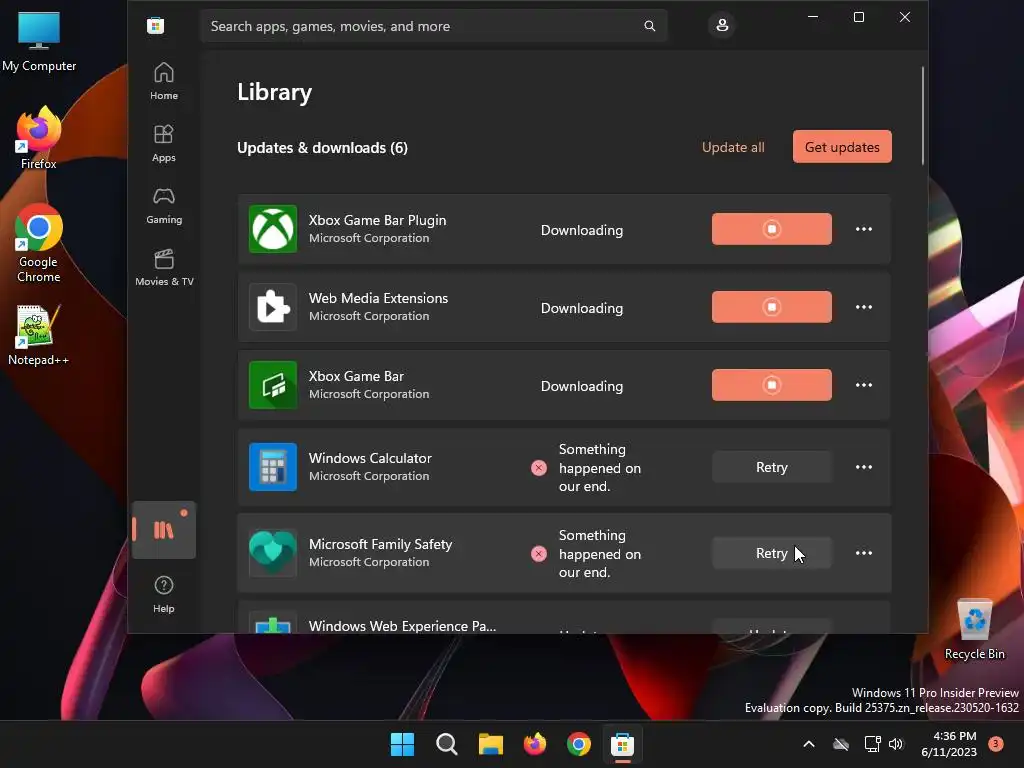Open the user account profile icon

click(722, 25)
